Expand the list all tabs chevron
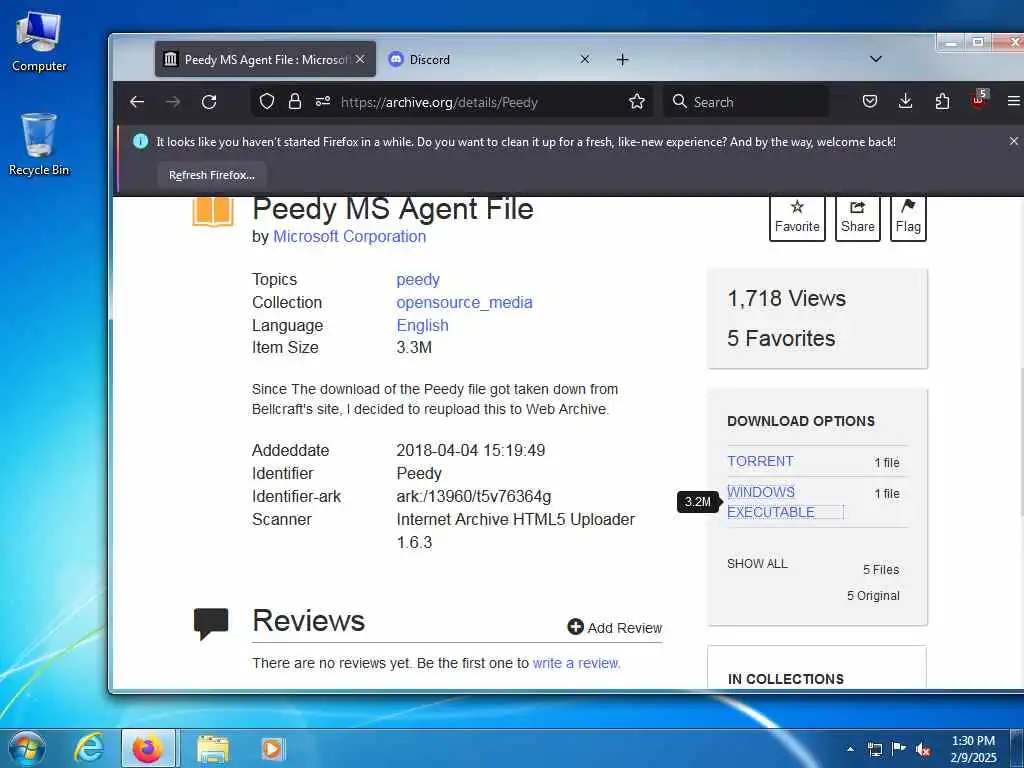This screenshot has width=1024, height=768. coord(876,59)
